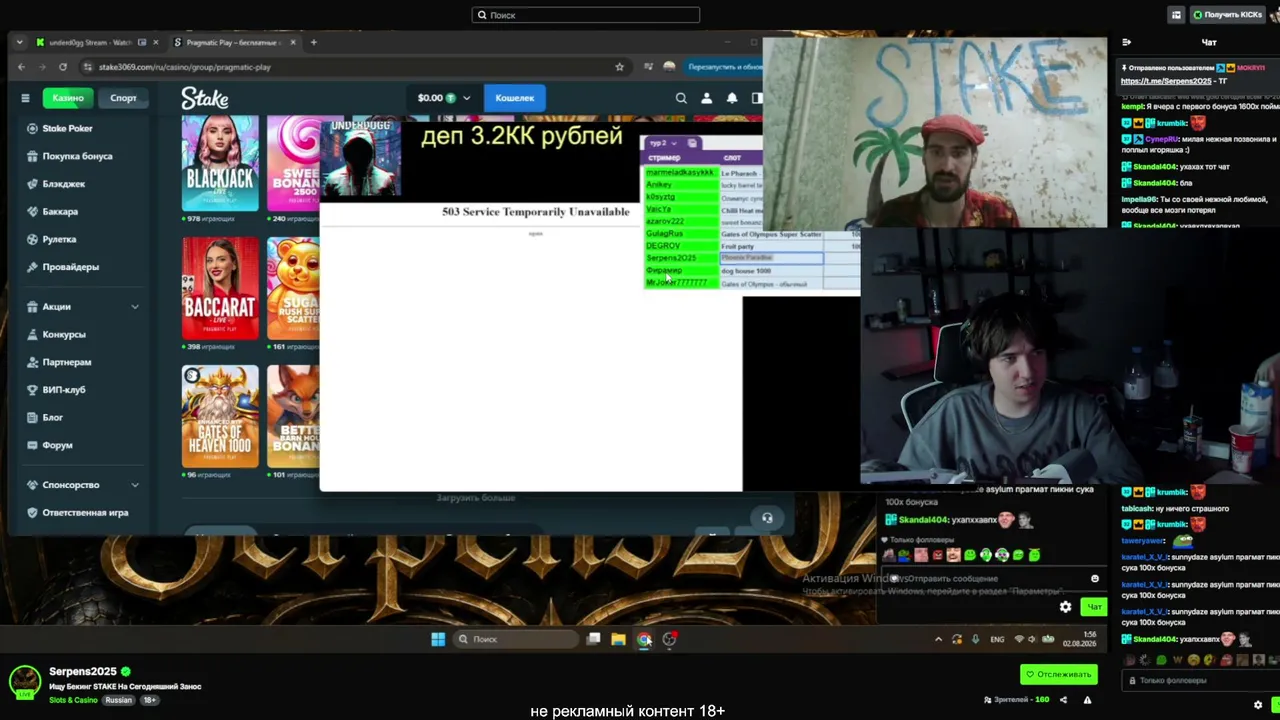Screen dimensions: 1280x720
Task: Open the Stake hamburger menu icon
Action: click(25, 98)
